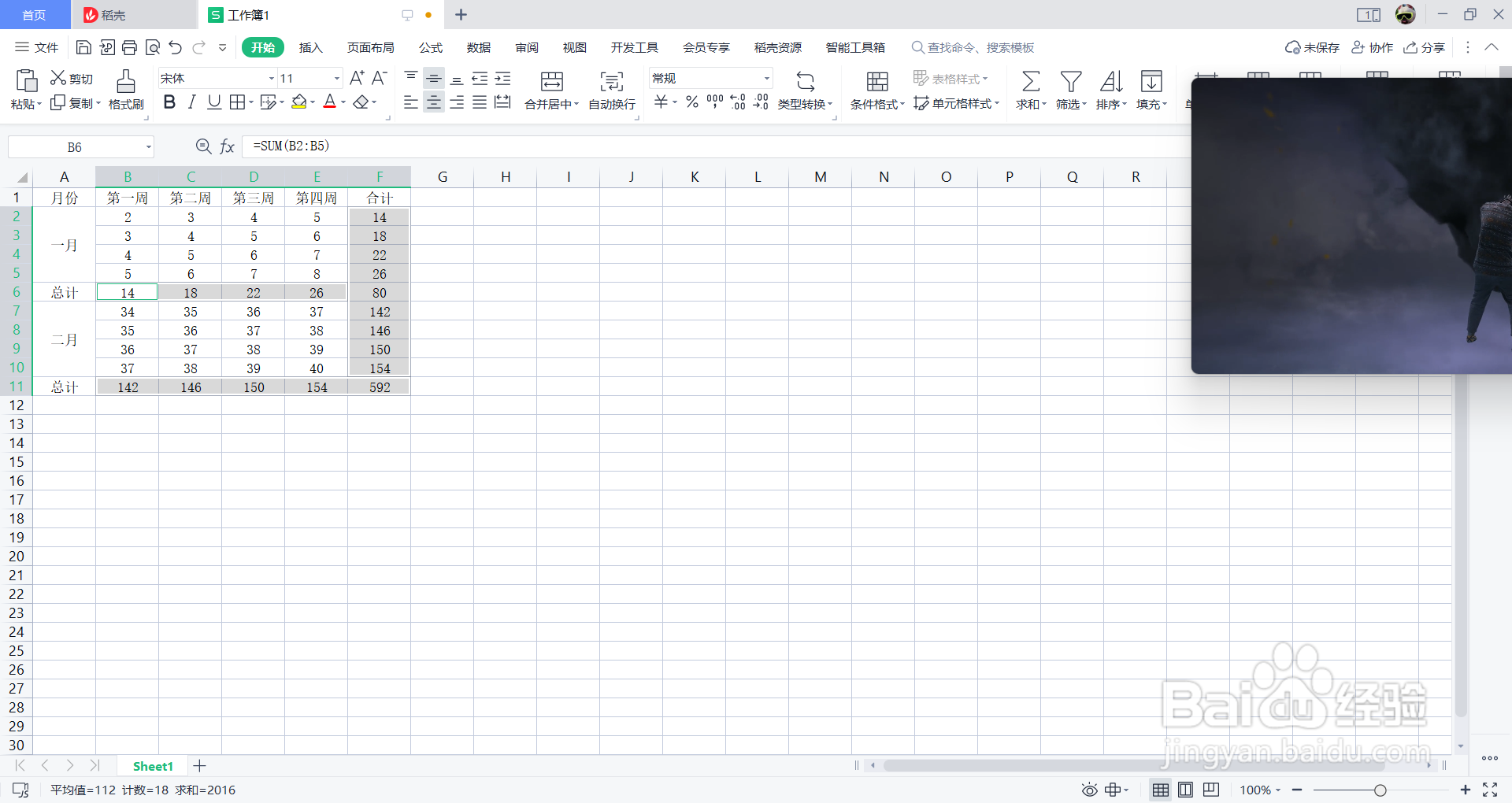Open the Data tab

(479, 48)
